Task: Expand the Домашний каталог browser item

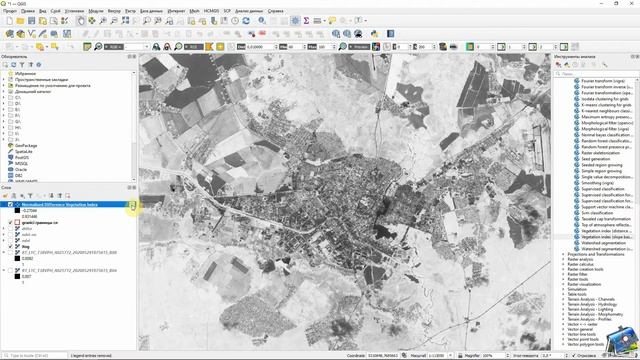Action: [x=4, y=91]
